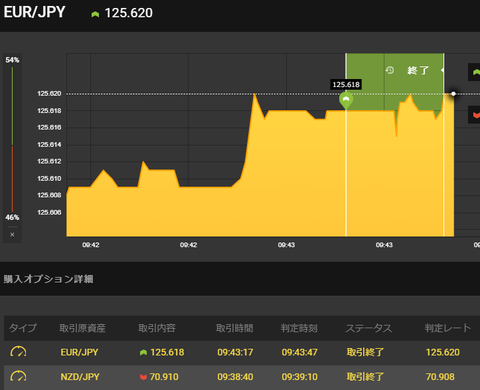Image resolution: width=480 pixels, height=390 pixels.
Task: Click the 125.620 y-axis price label
Action: (x=49, y=94)
